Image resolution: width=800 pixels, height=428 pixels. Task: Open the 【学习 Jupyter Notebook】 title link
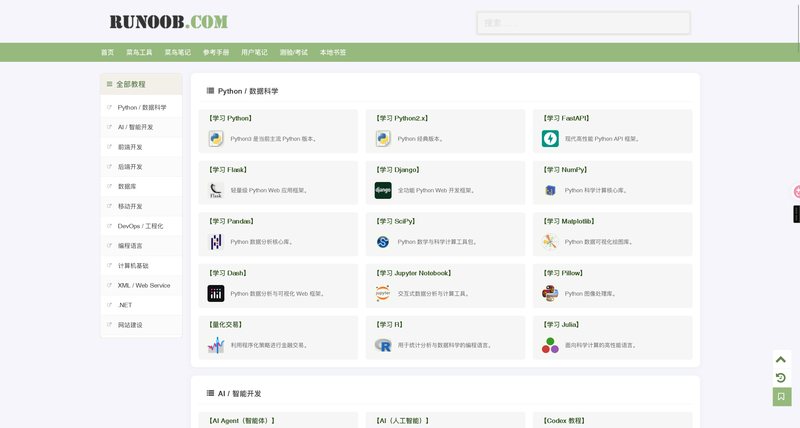(414, 273)
